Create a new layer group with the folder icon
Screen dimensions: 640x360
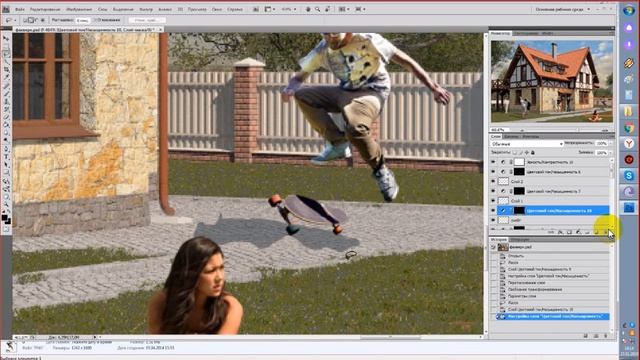pyautogui.click(x=587, y=232)
